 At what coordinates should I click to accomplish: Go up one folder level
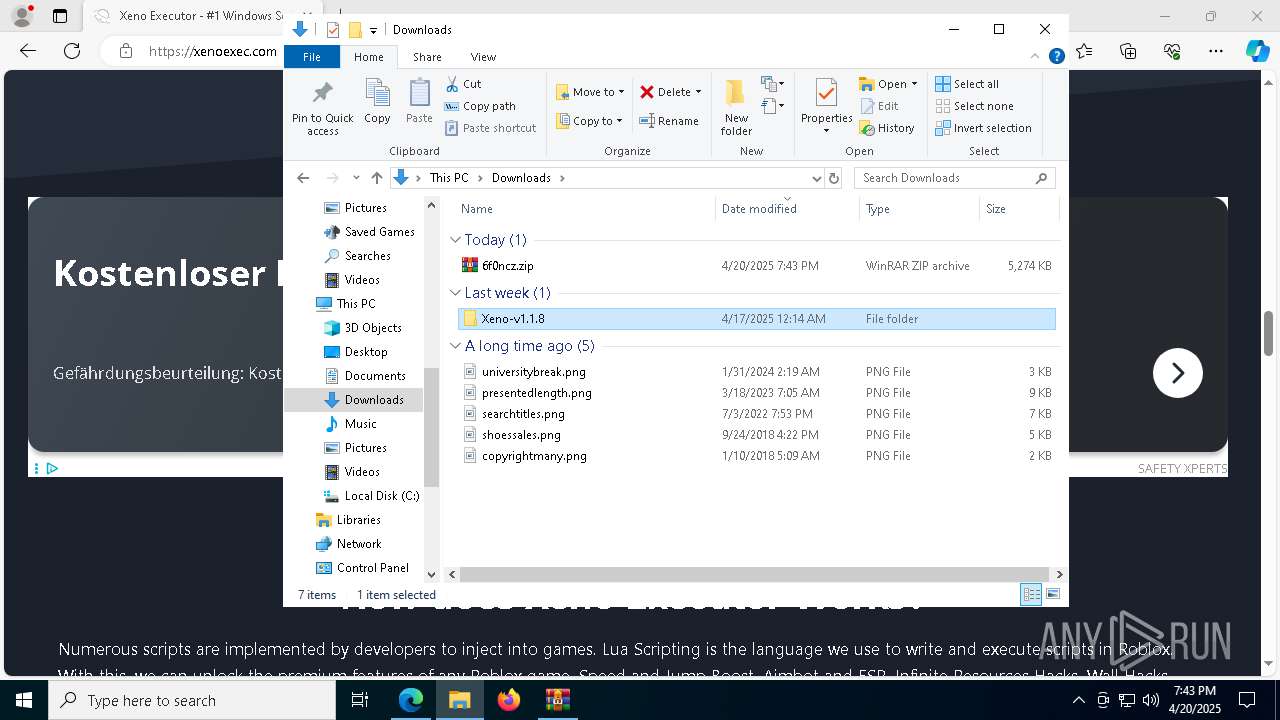click(376, 178)
